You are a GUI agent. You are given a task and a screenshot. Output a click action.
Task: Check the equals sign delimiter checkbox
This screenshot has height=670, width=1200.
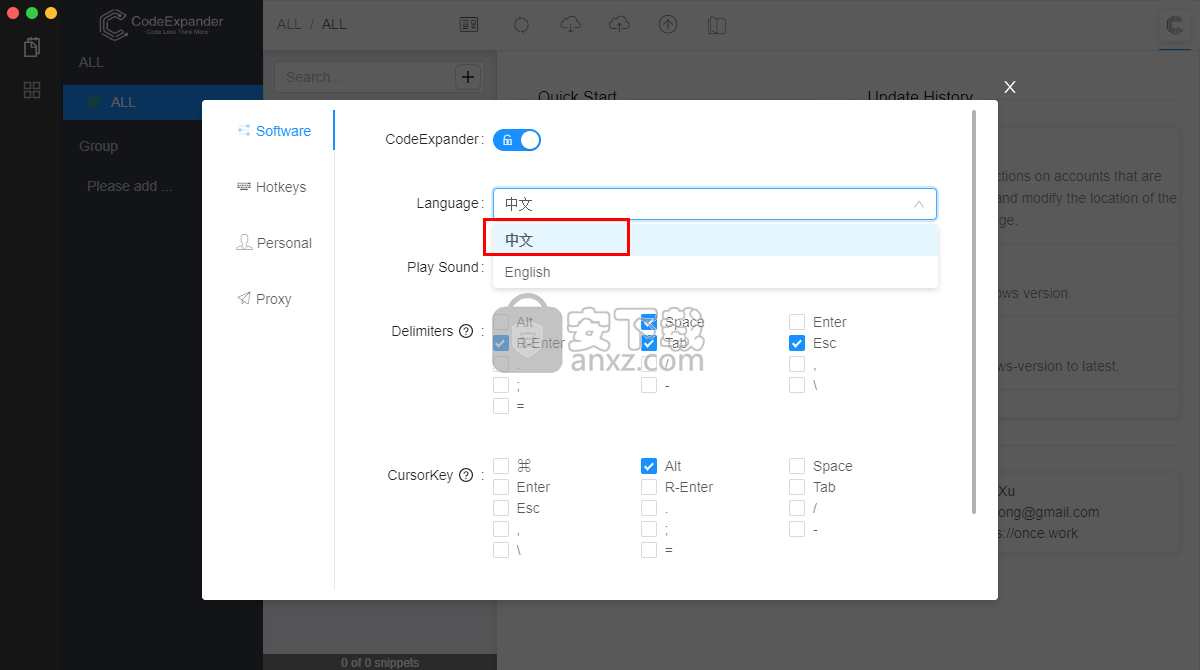pos(501,406)
